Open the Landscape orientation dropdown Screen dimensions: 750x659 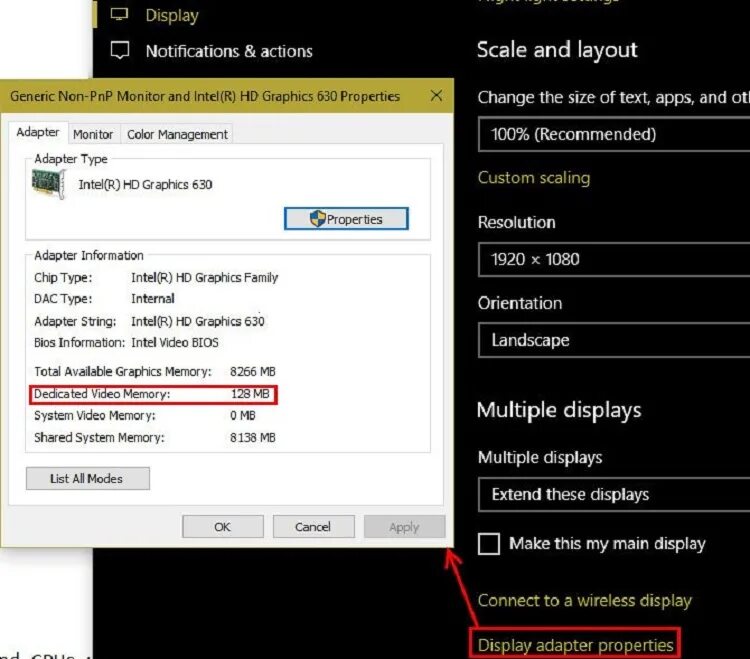614,340
